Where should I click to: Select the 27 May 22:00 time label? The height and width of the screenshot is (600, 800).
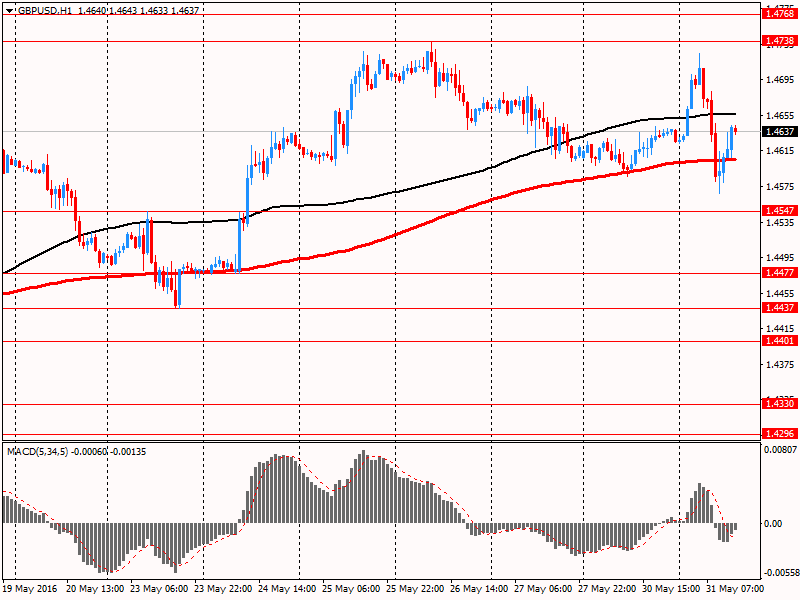click(607, 588)
